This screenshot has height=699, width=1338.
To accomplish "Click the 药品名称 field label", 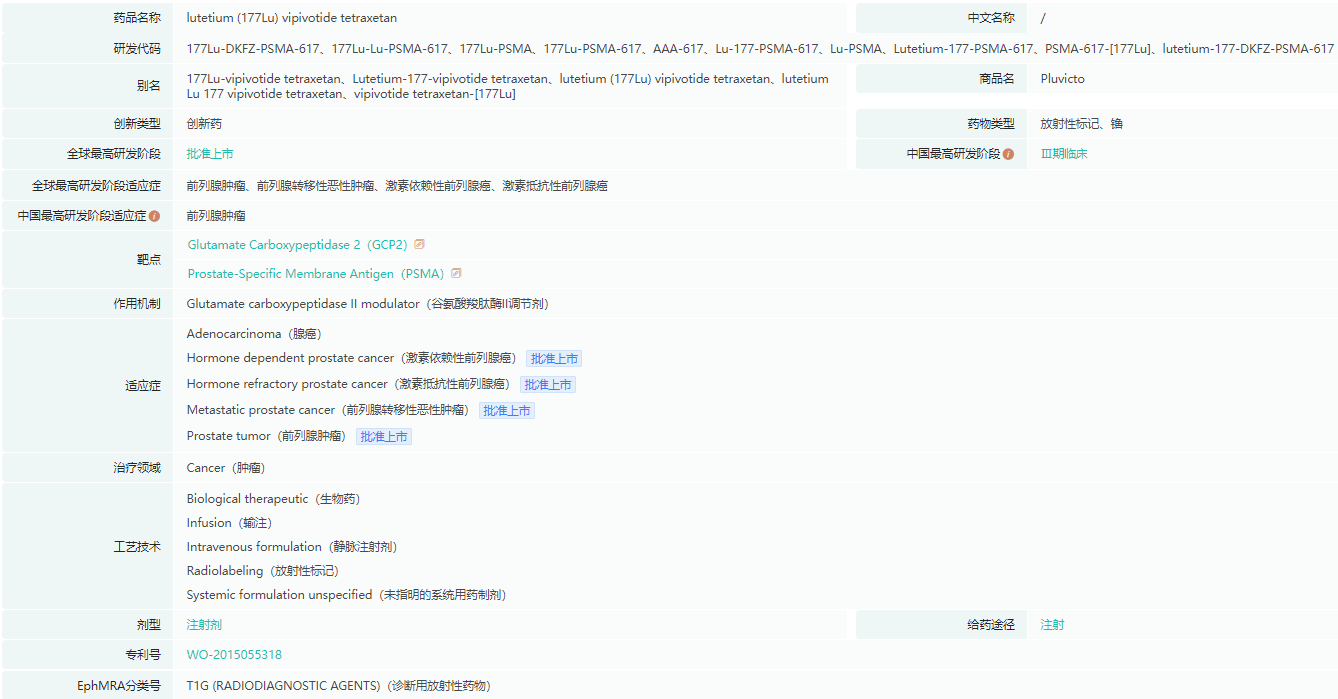I will click(137, 18).
